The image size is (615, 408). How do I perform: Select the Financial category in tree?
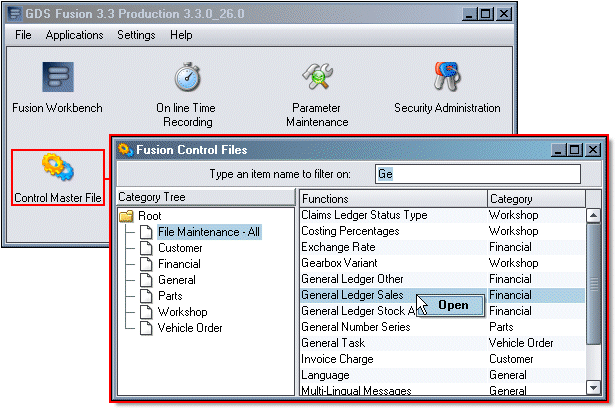[x=179, y=264]
